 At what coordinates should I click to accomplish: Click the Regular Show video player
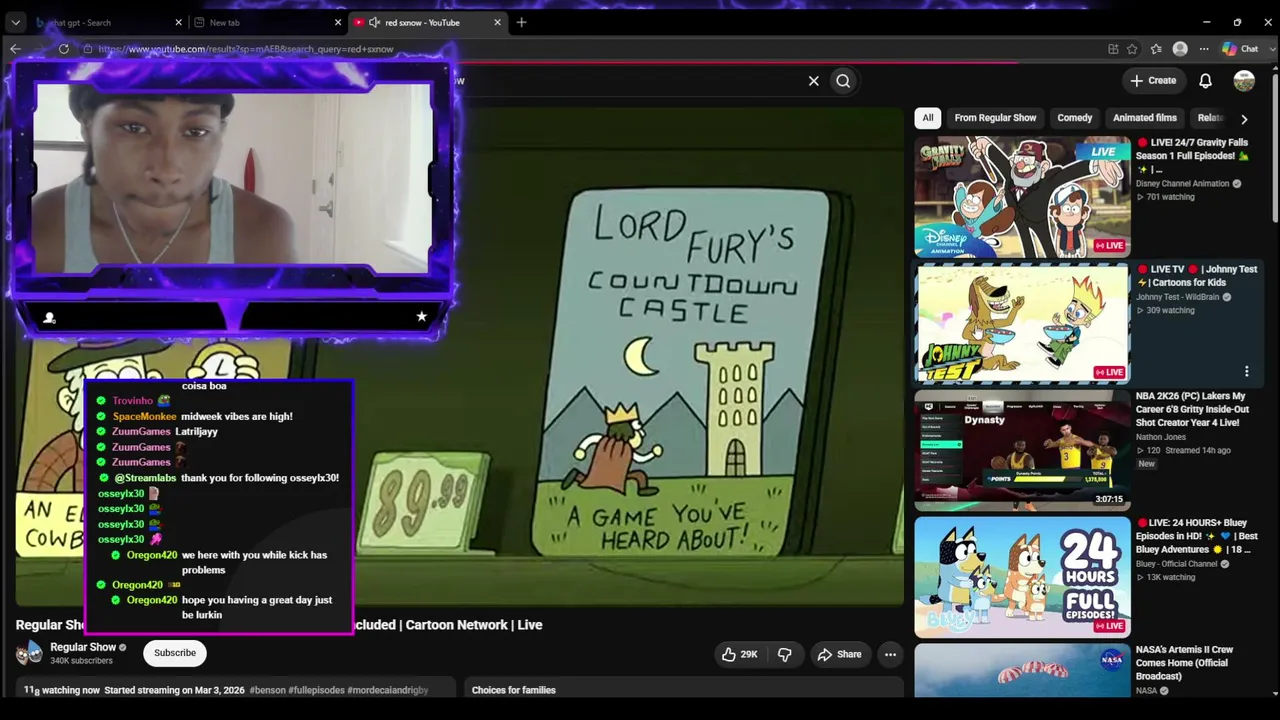[460, 355]
